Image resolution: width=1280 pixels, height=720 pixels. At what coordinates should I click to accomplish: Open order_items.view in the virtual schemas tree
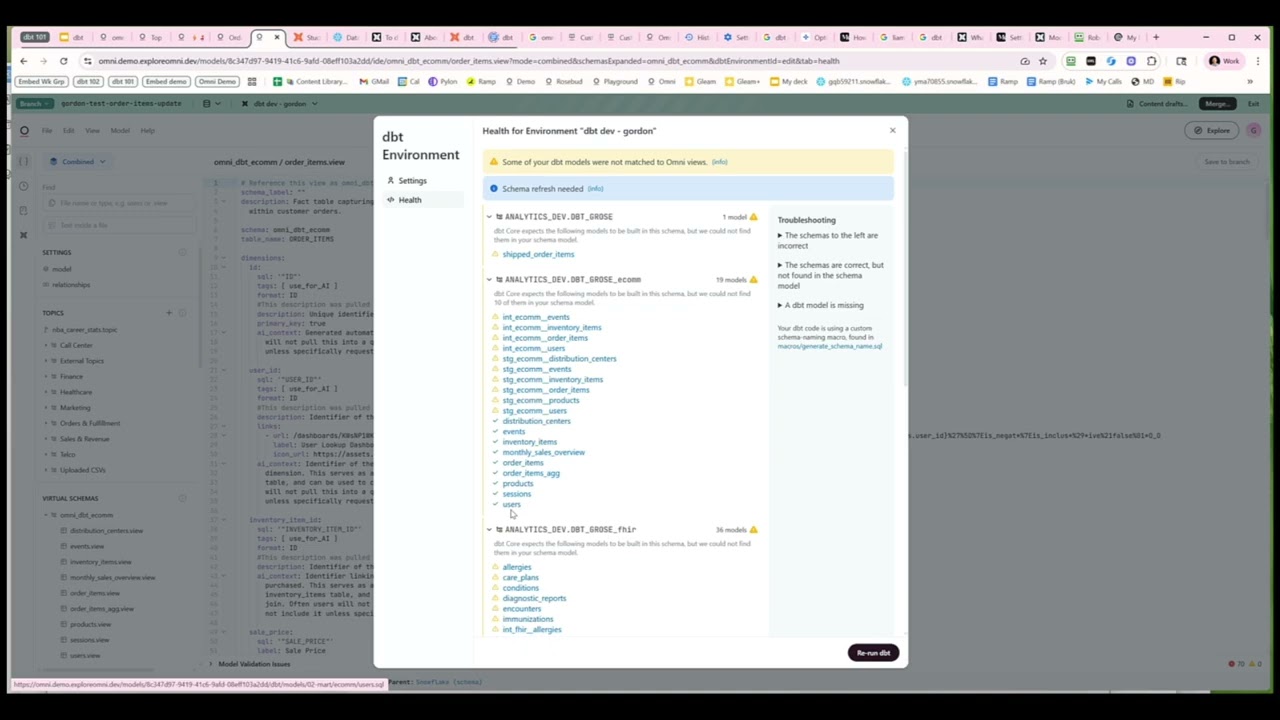(94, 593)
